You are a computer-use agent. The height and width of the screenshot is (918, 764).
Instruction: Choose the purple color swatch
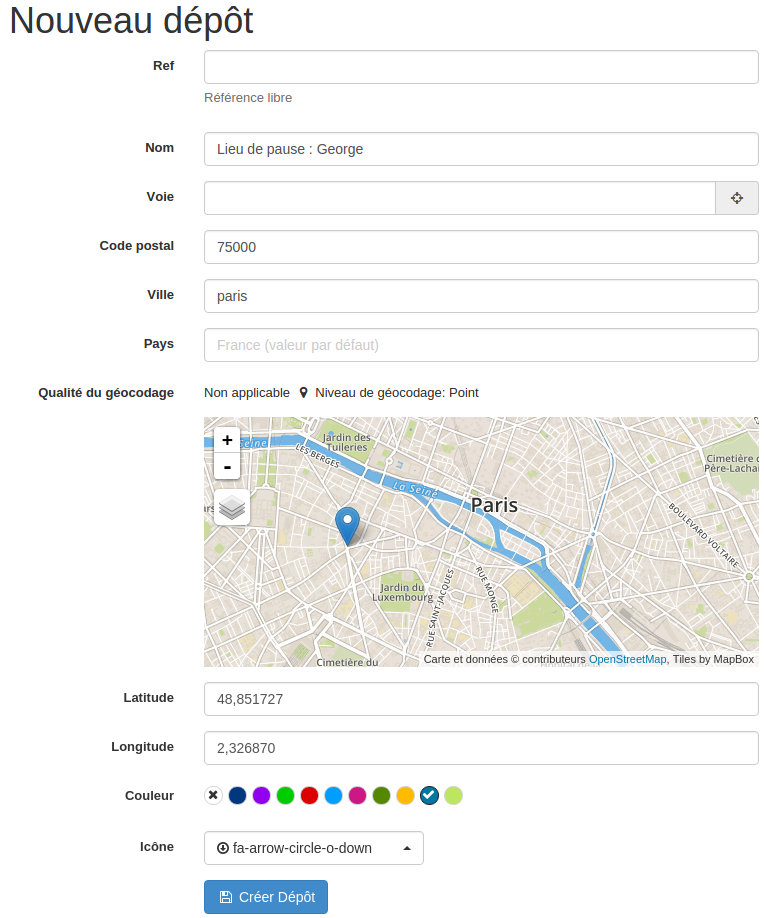(x=261, y=796)
